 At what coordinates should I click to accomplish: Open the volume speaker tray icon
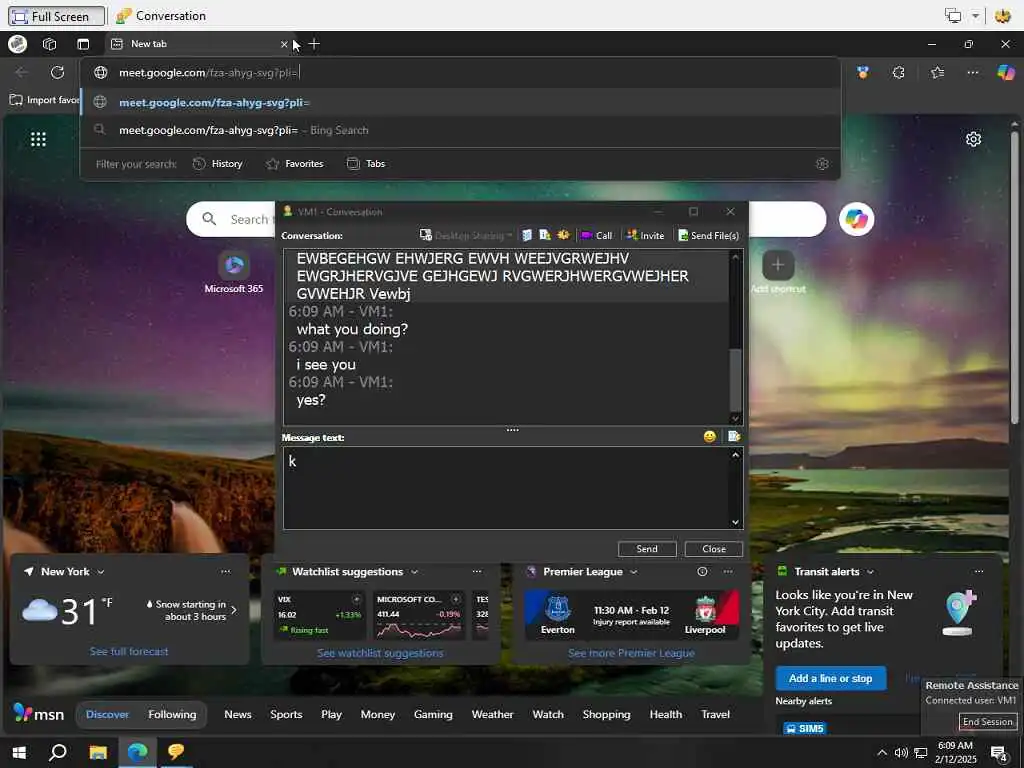pyautogui.click(x=901, y=753)
